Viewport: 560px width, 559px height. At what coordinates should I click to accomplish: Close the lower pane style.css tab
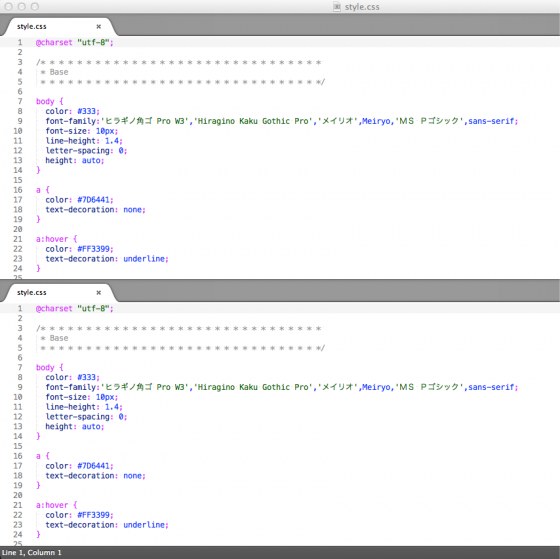point(99,293)
